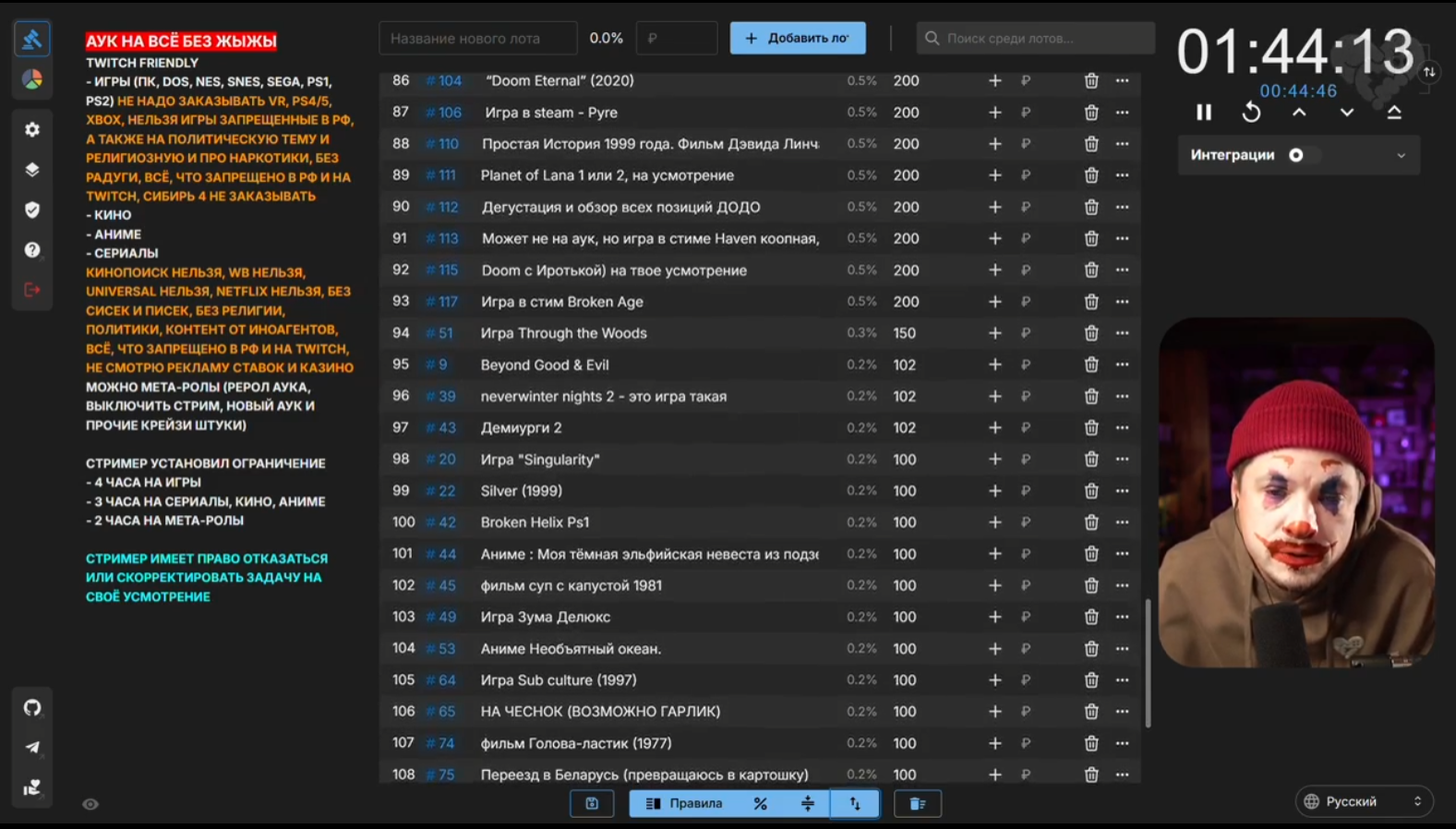Focus the Название нового лота field
Viewport: 1456px width, 829px height.
478,39
